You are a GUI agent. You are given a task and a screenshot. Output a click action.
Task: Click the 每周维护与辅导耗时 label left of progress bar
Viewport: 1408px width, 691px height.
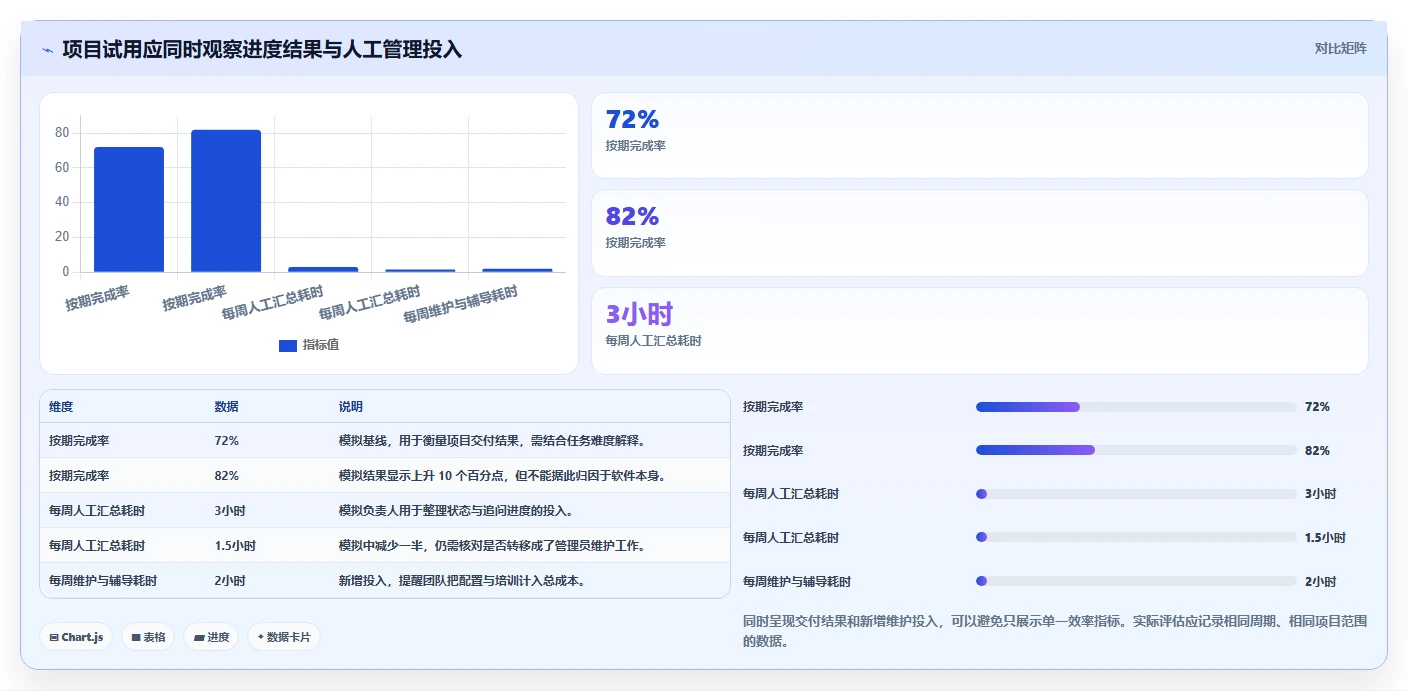[797, 581]
